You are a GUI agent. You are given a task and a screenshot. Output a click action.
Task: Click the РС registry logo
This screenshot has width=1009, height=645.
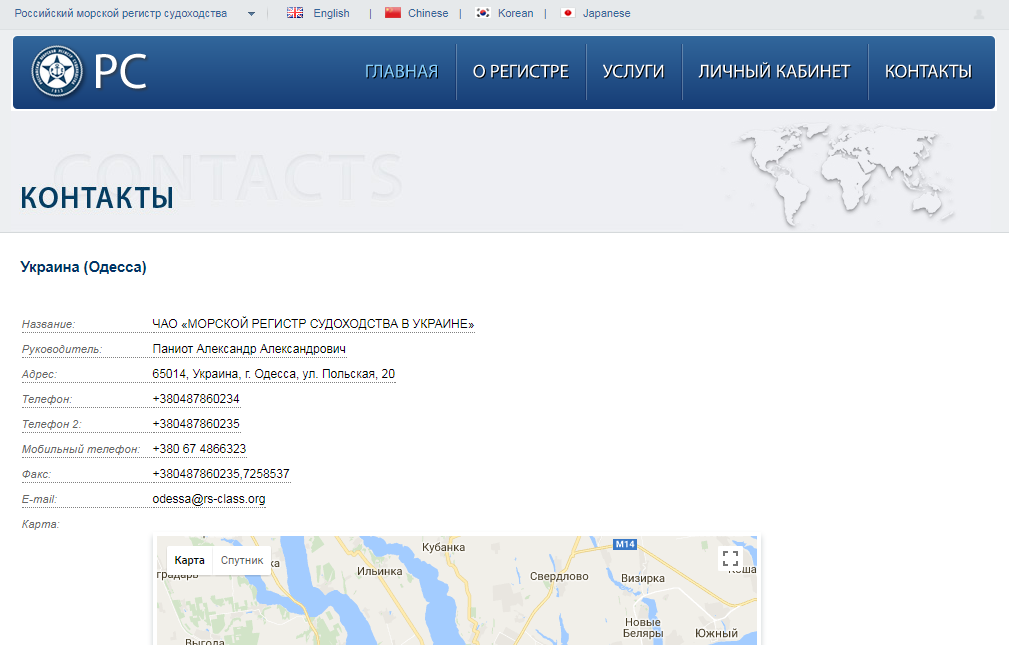[x=88, y=72]
